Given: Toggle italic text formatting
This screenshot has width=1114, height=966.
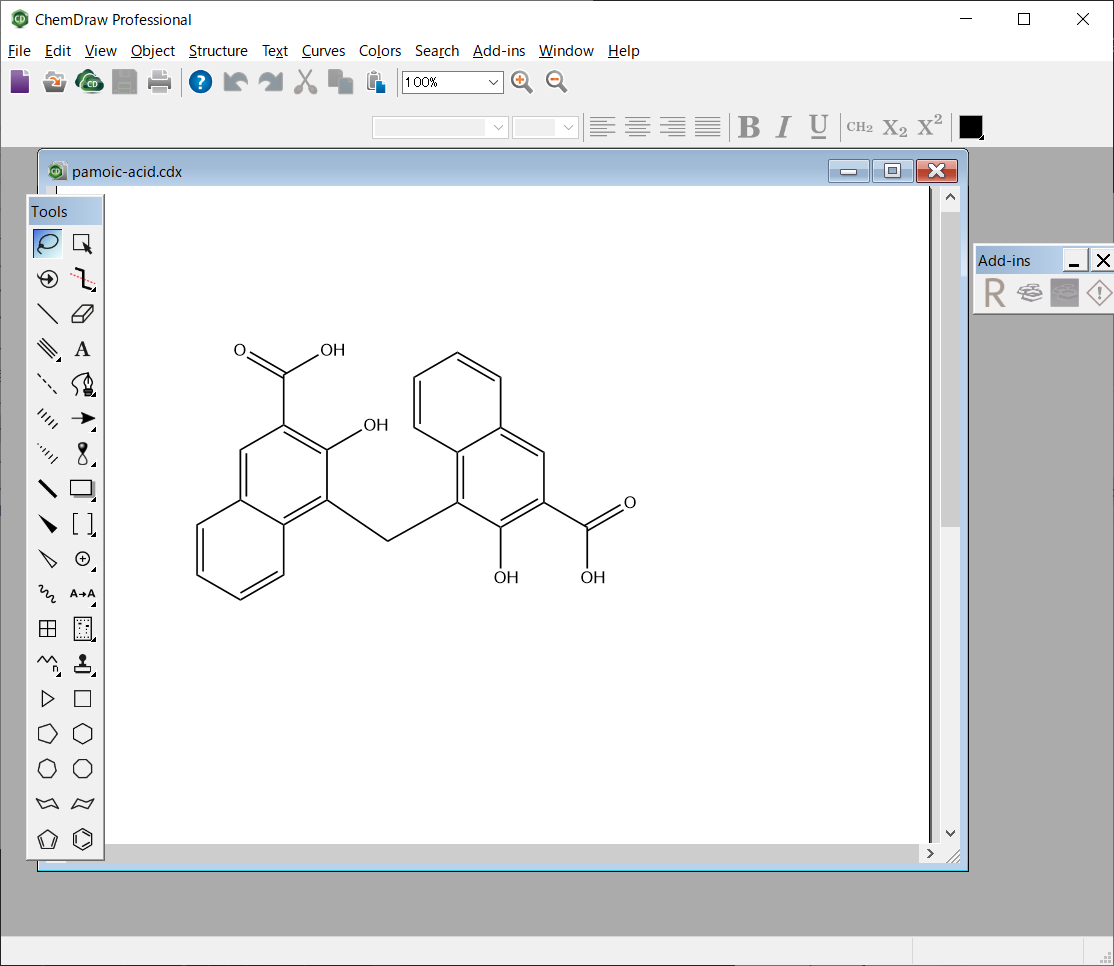Looking at the screenshot, I should (x=783, y=126).
